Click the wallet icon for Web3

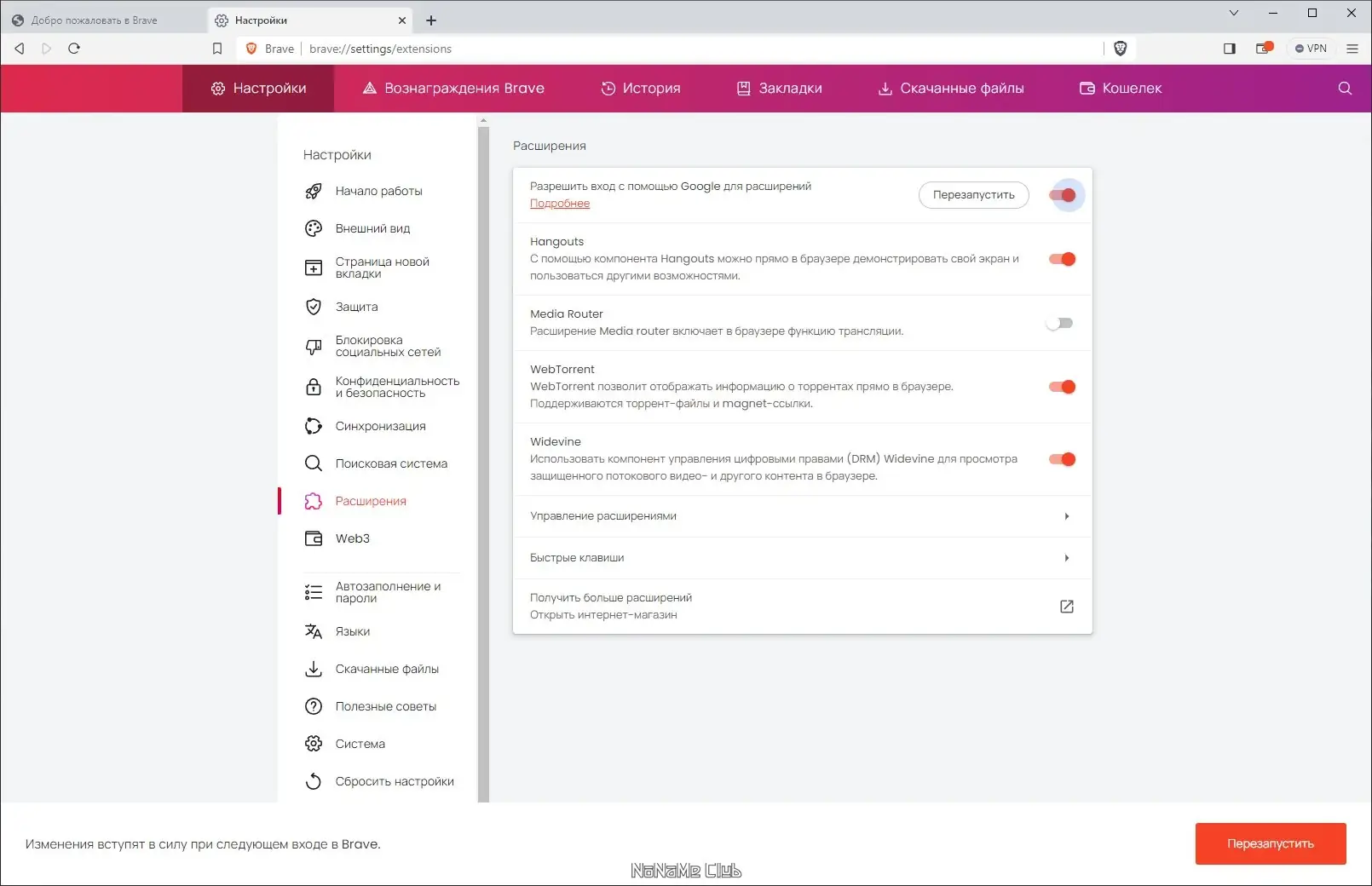[314, 538]
